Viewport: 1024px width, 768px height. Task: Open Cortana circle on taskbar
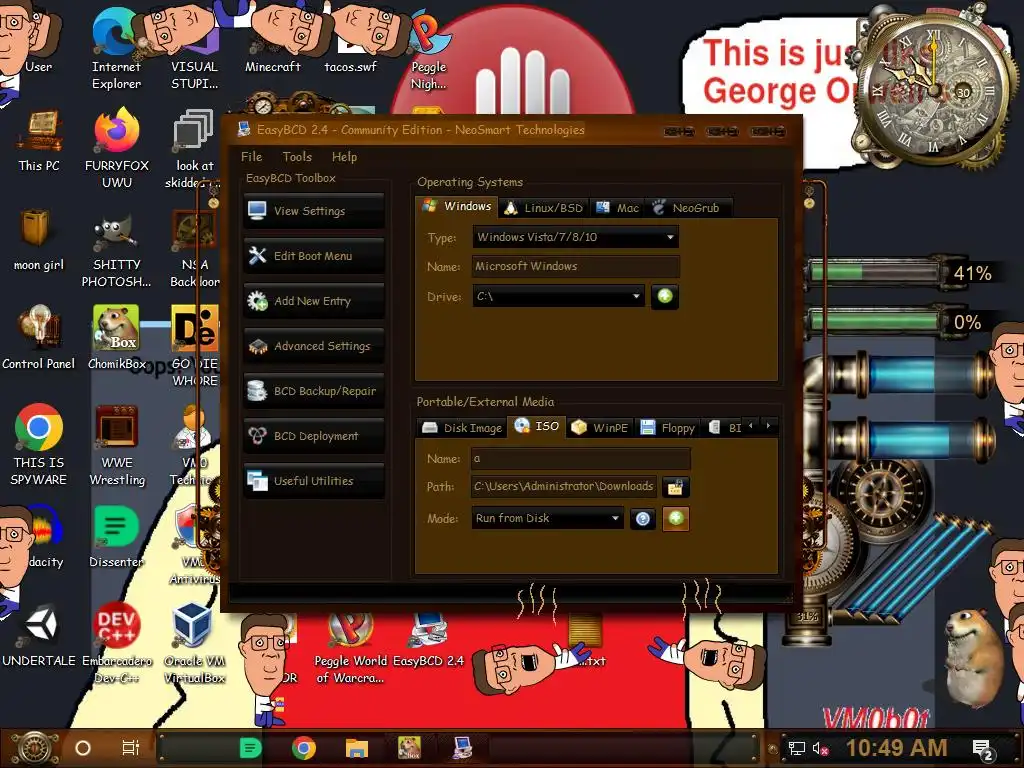coord(83,748)
